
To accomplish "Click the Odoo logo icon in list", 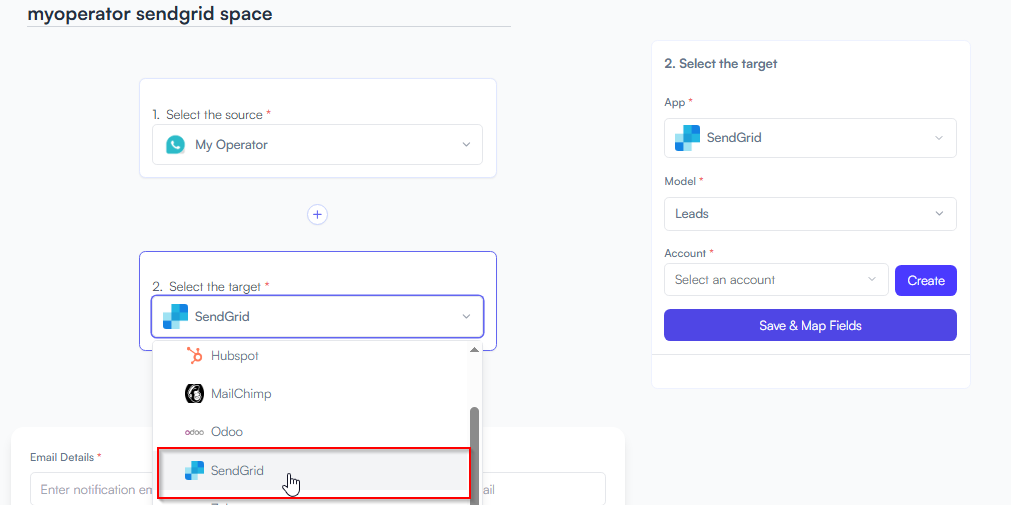I will point(194,432).
